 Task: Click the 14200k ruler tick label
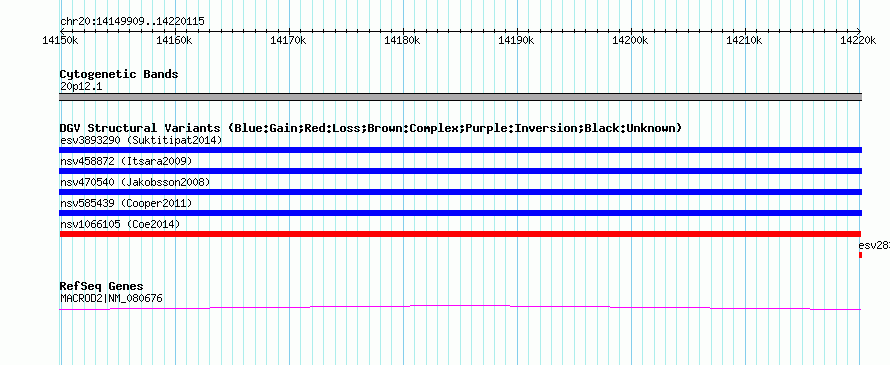pyautogui.click(x=631, y=40)
